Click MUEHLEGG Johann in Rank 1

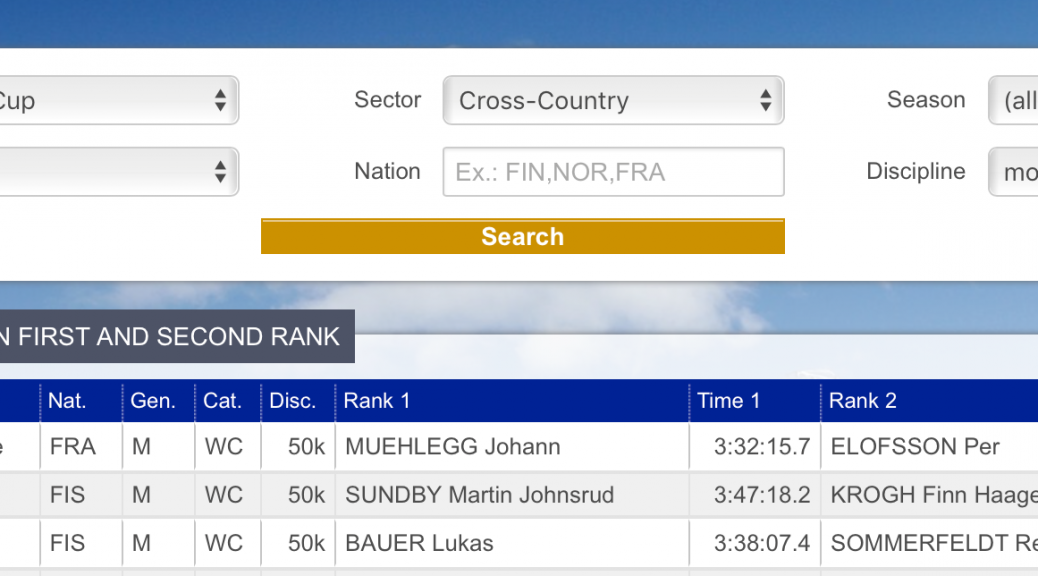453,447
